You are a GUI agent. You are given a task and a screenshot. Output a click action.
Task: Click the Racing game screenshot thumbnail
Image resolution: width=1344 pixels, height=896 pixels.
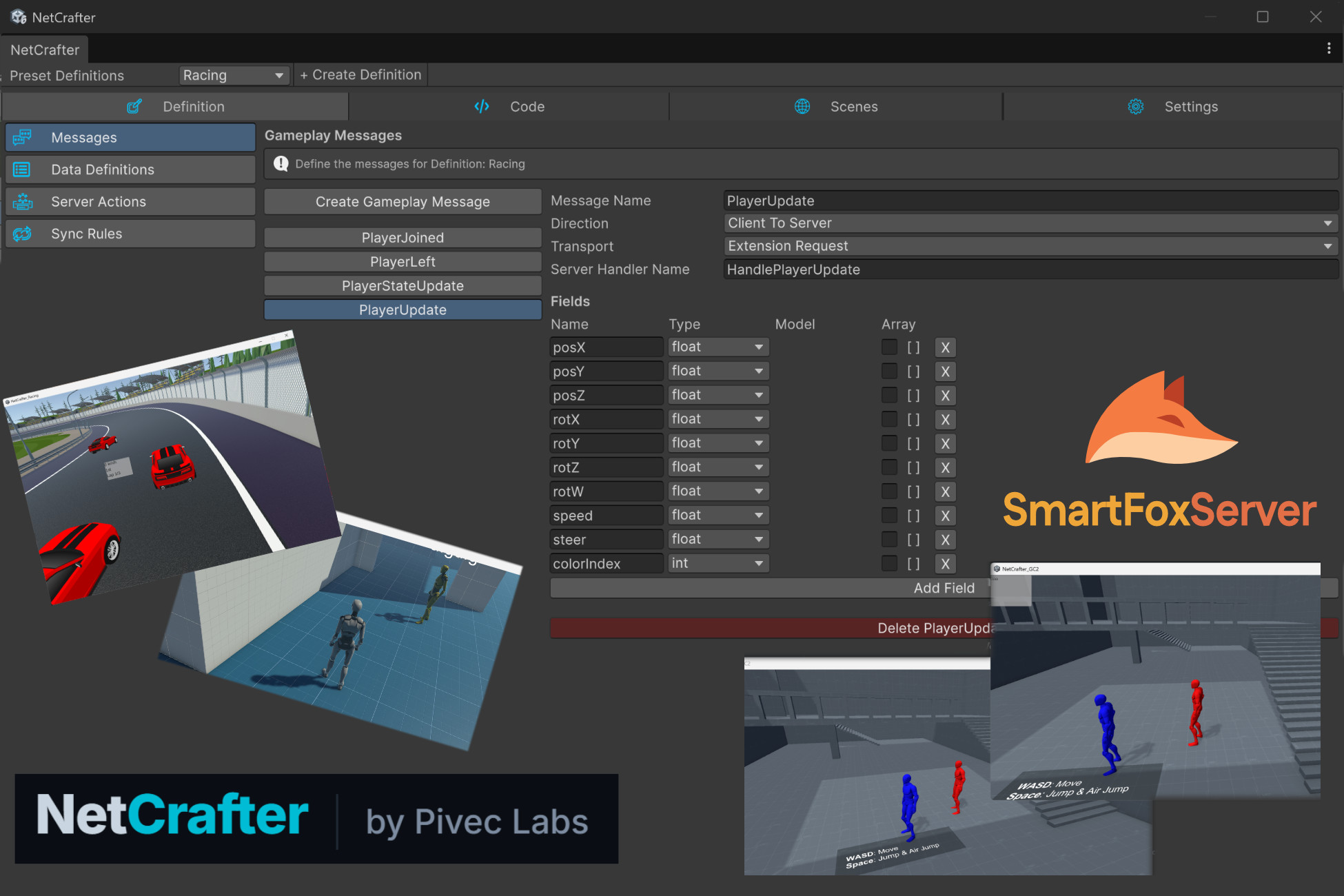tap(172, 467)
